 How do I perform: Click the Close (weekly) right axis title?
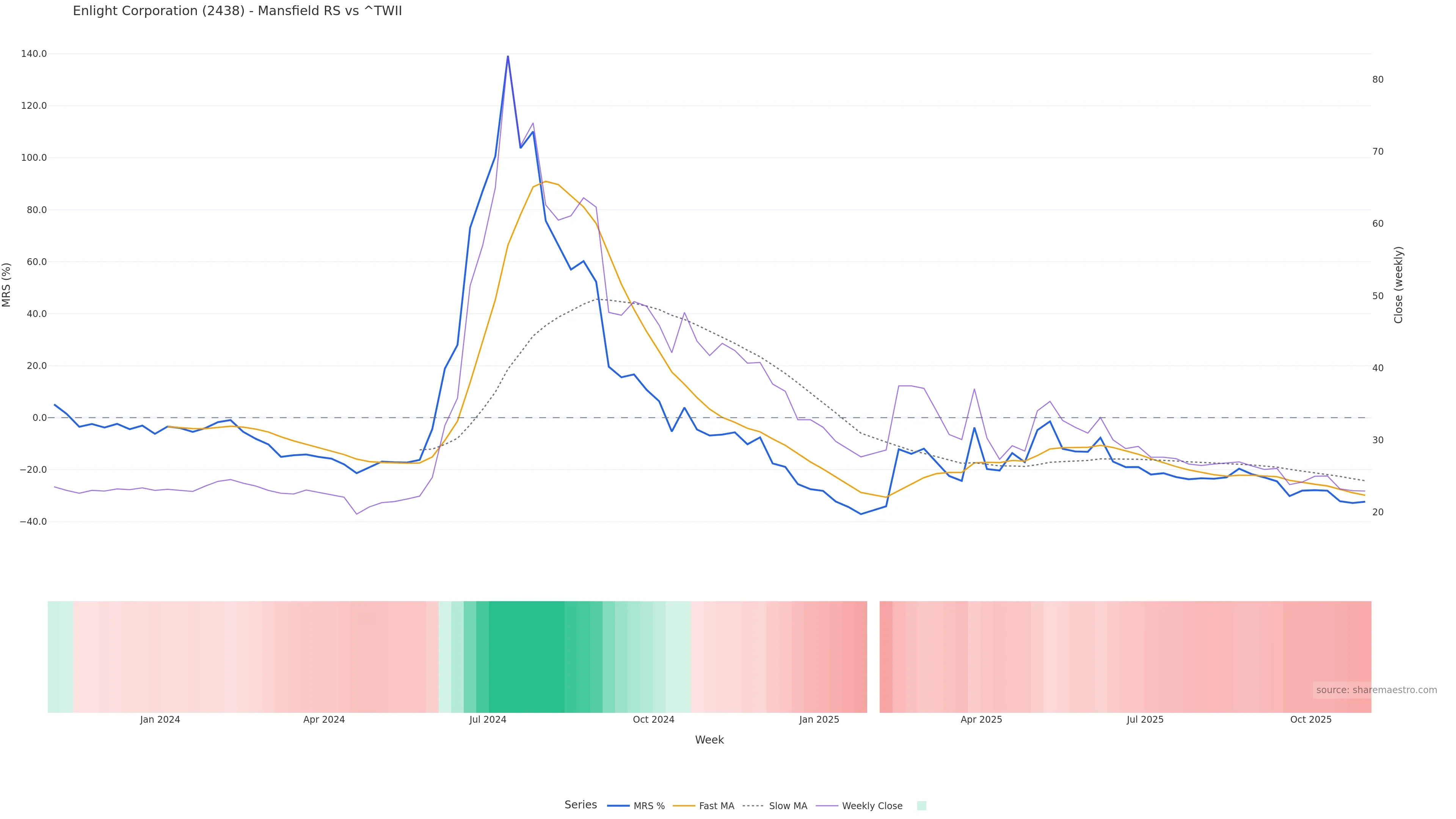1398,285
